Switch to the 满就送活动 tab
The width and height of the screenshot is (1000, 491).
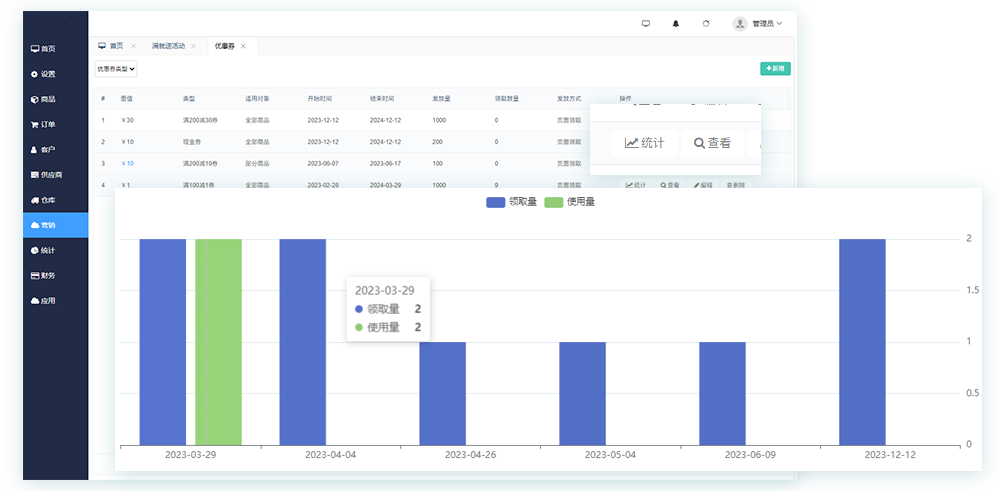(x=169, y=46)
